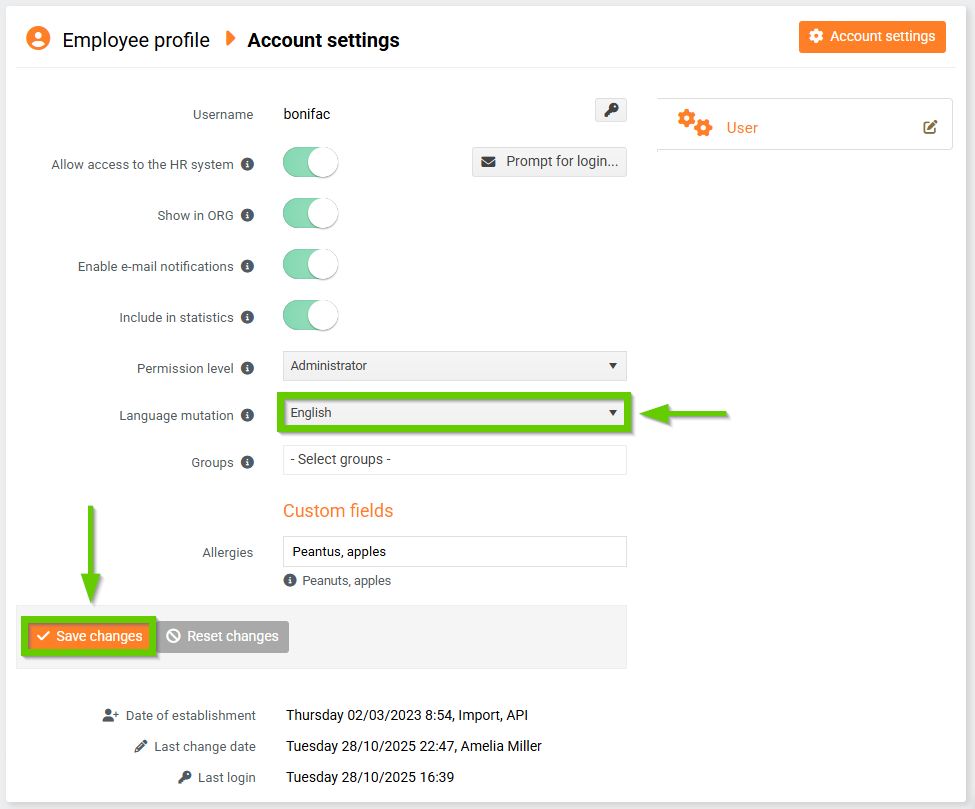The height and width of the screenshot is (809, 975).
Task: Click the info icon beside Groups
Action: pos(247,462)
